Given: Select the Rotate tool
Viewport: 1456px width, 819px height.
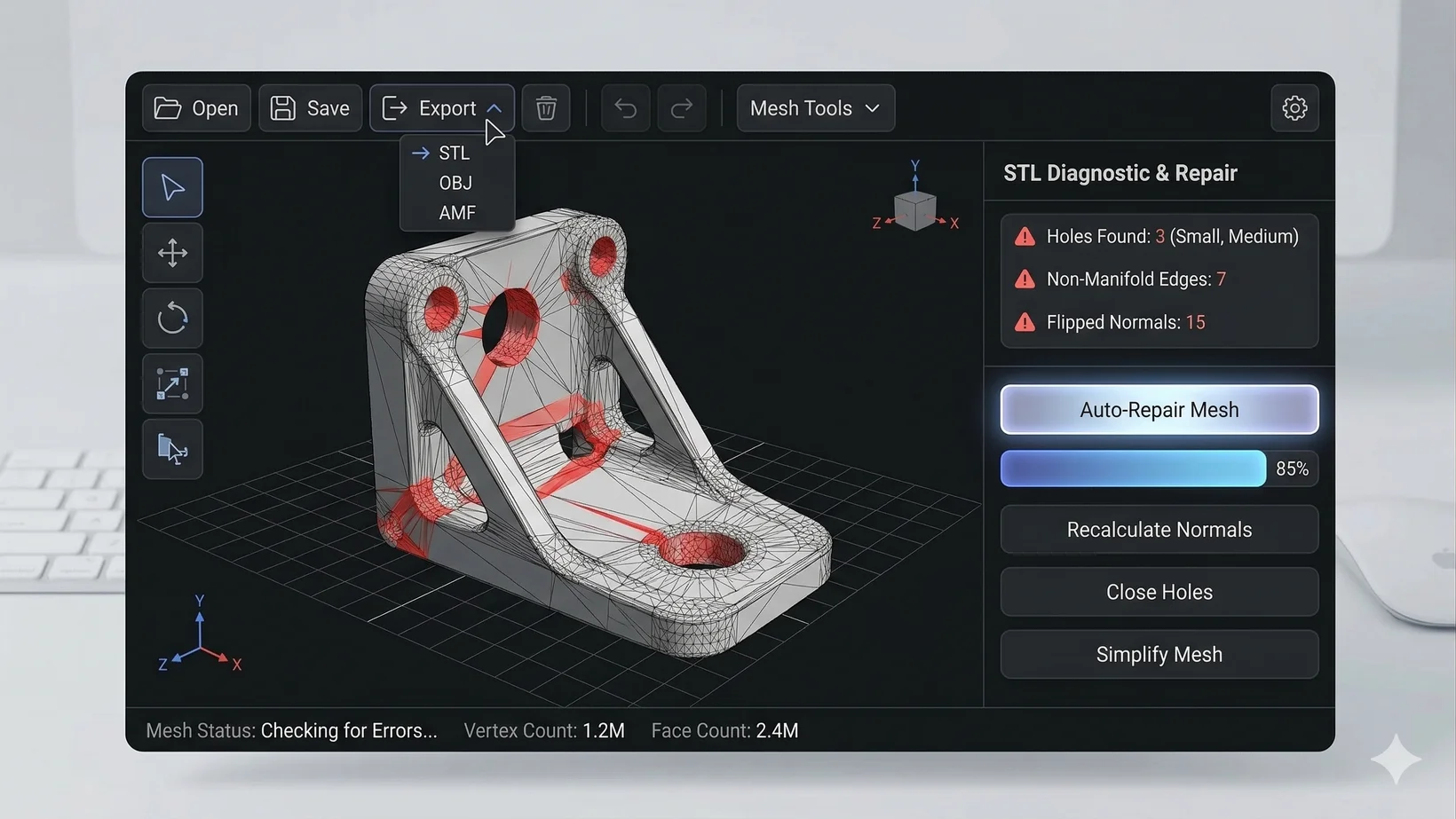Looking at the screenshot, I should [172, 319].
